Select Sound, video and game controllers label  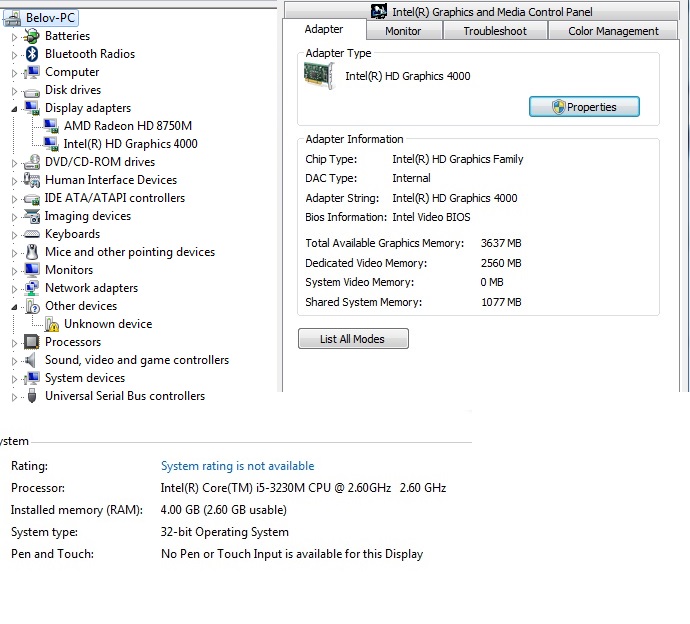pos(137,360)
